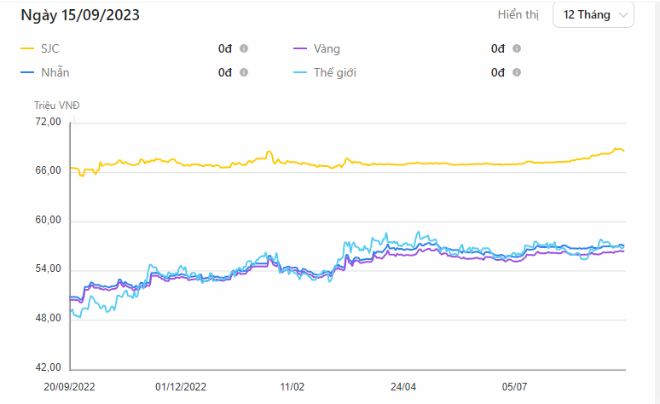
Task: Click the Hiển thị display label
Action: point(519,15)
